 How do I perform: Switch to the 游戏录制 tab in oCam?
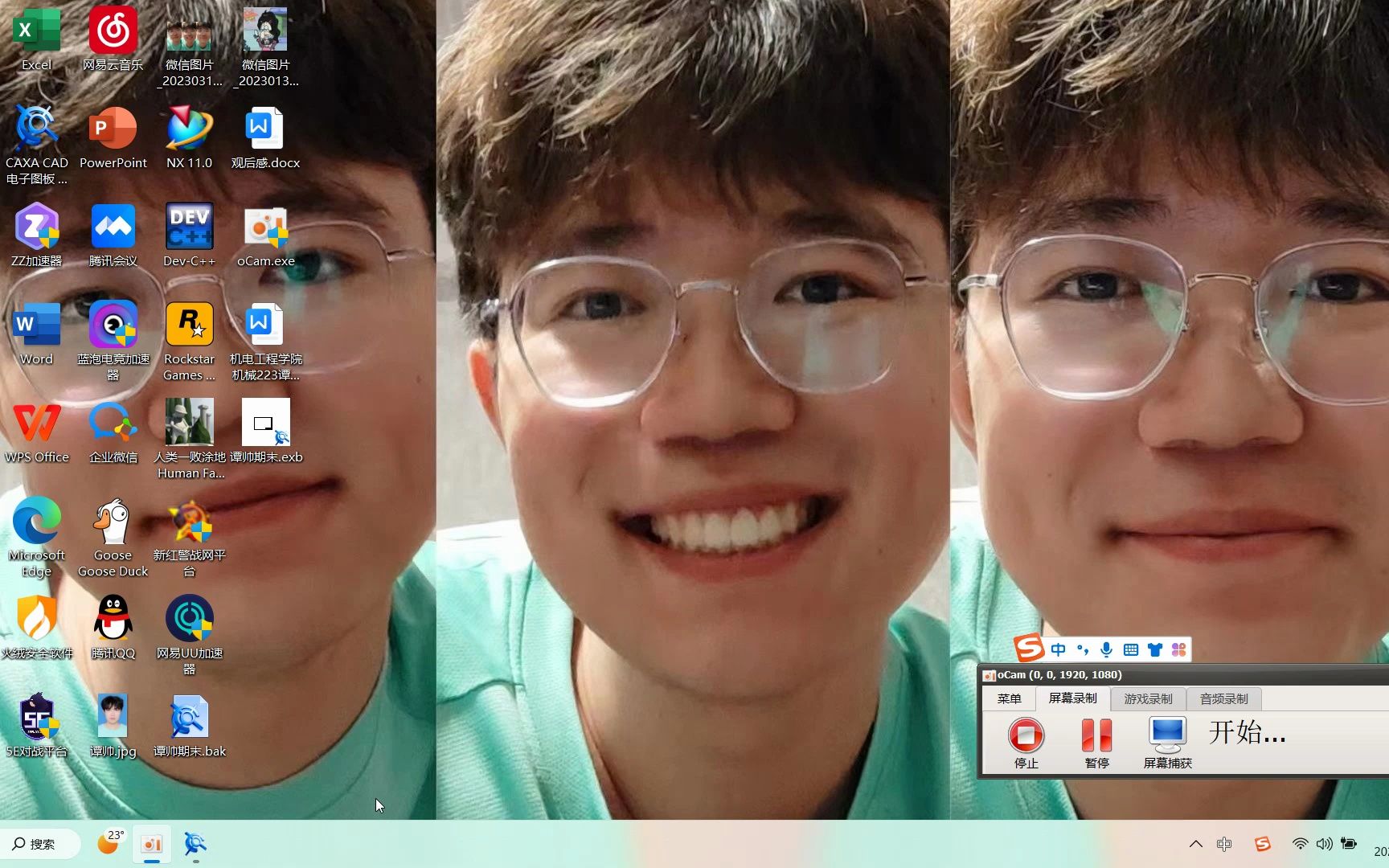[1148, 698]
